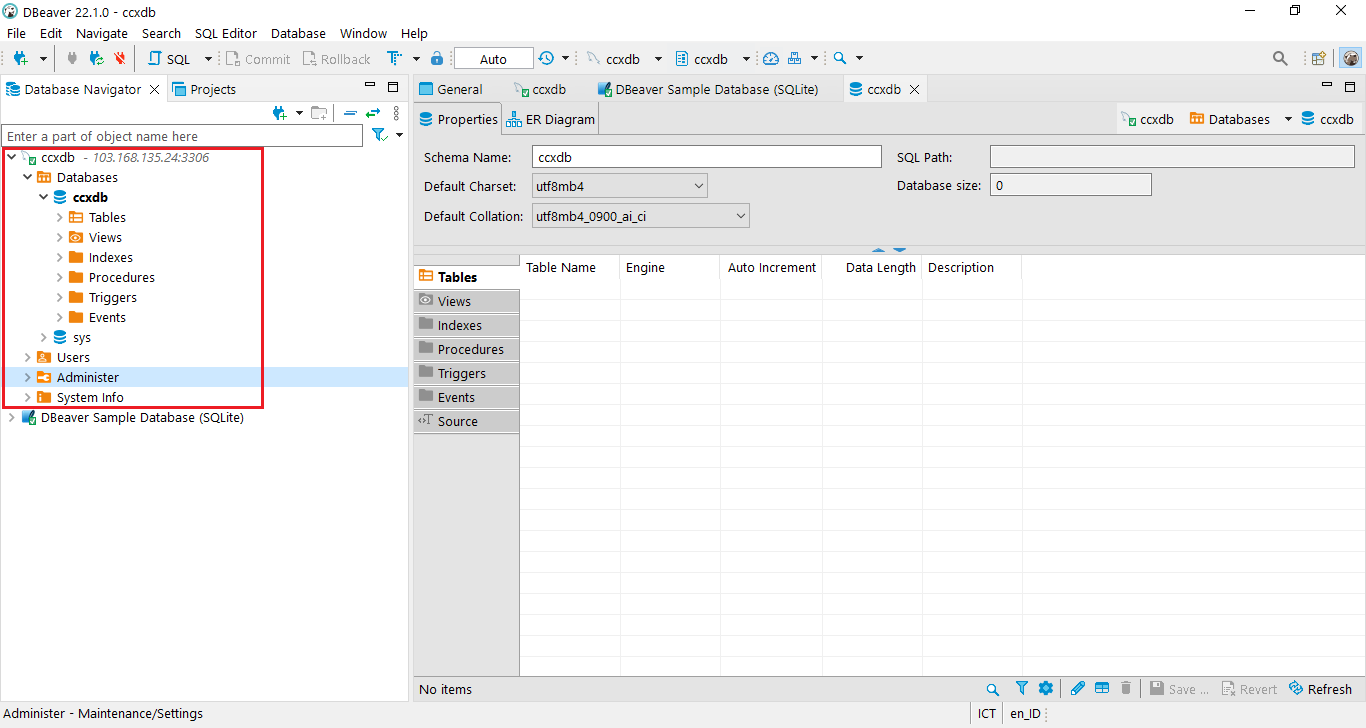The image size is (1366, 728).
Task: Click the pencil edit icon in bottom toolbar
Action: pos(1077,689)
